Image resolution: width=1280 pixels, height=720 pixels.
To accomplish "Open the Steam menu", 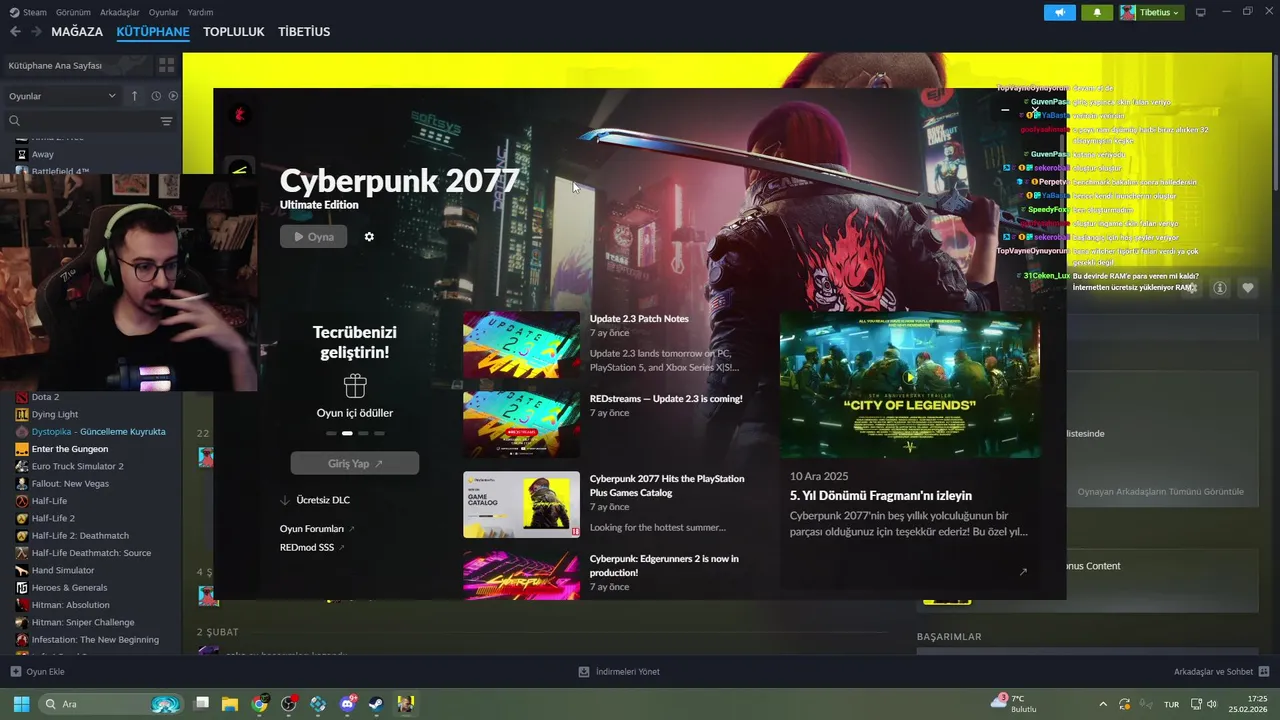I will coord(28,12).
